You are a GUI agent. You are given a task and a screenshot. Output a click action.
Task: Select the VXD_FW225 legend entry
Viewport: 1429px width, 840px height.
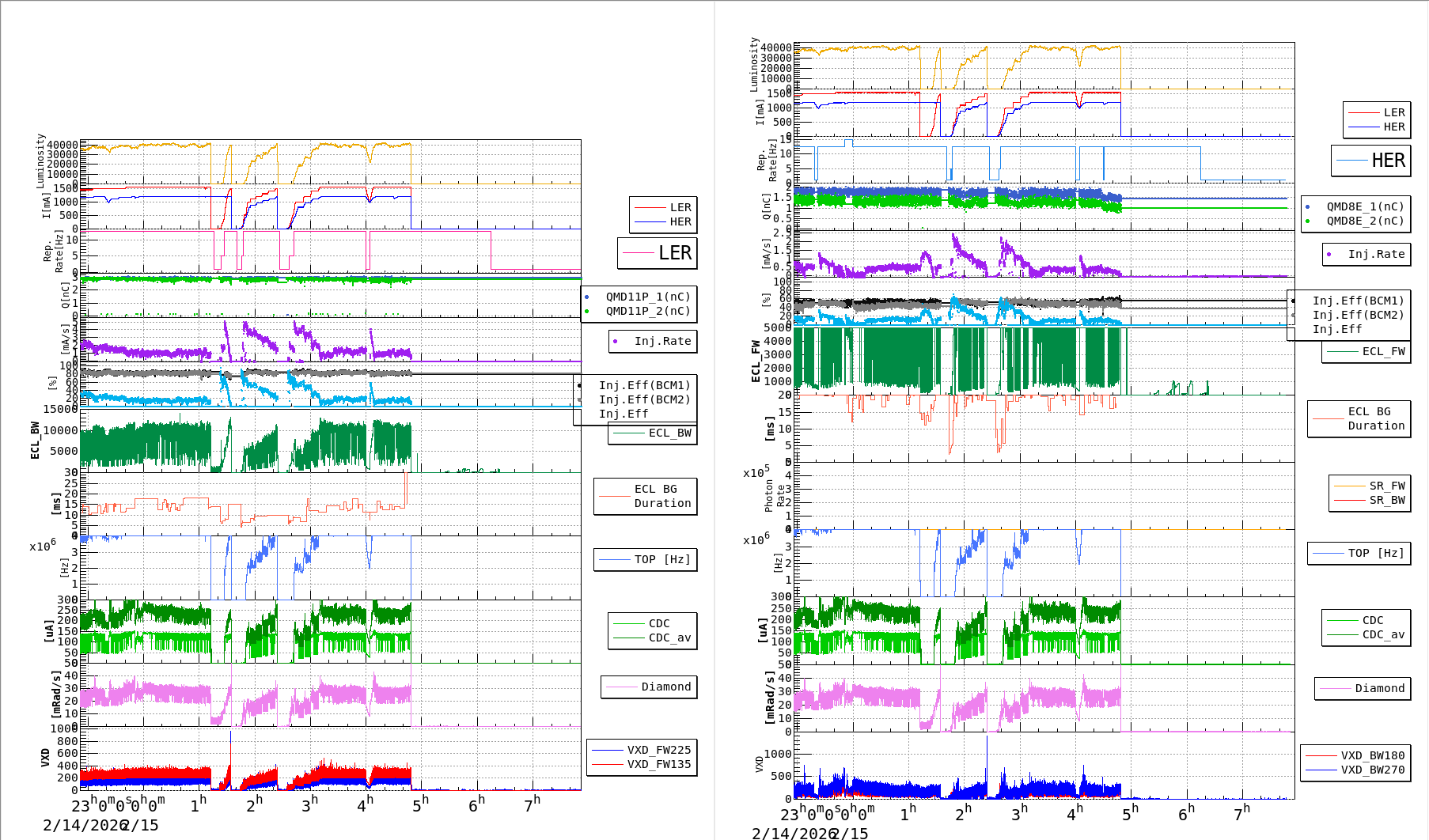(658, 750)
